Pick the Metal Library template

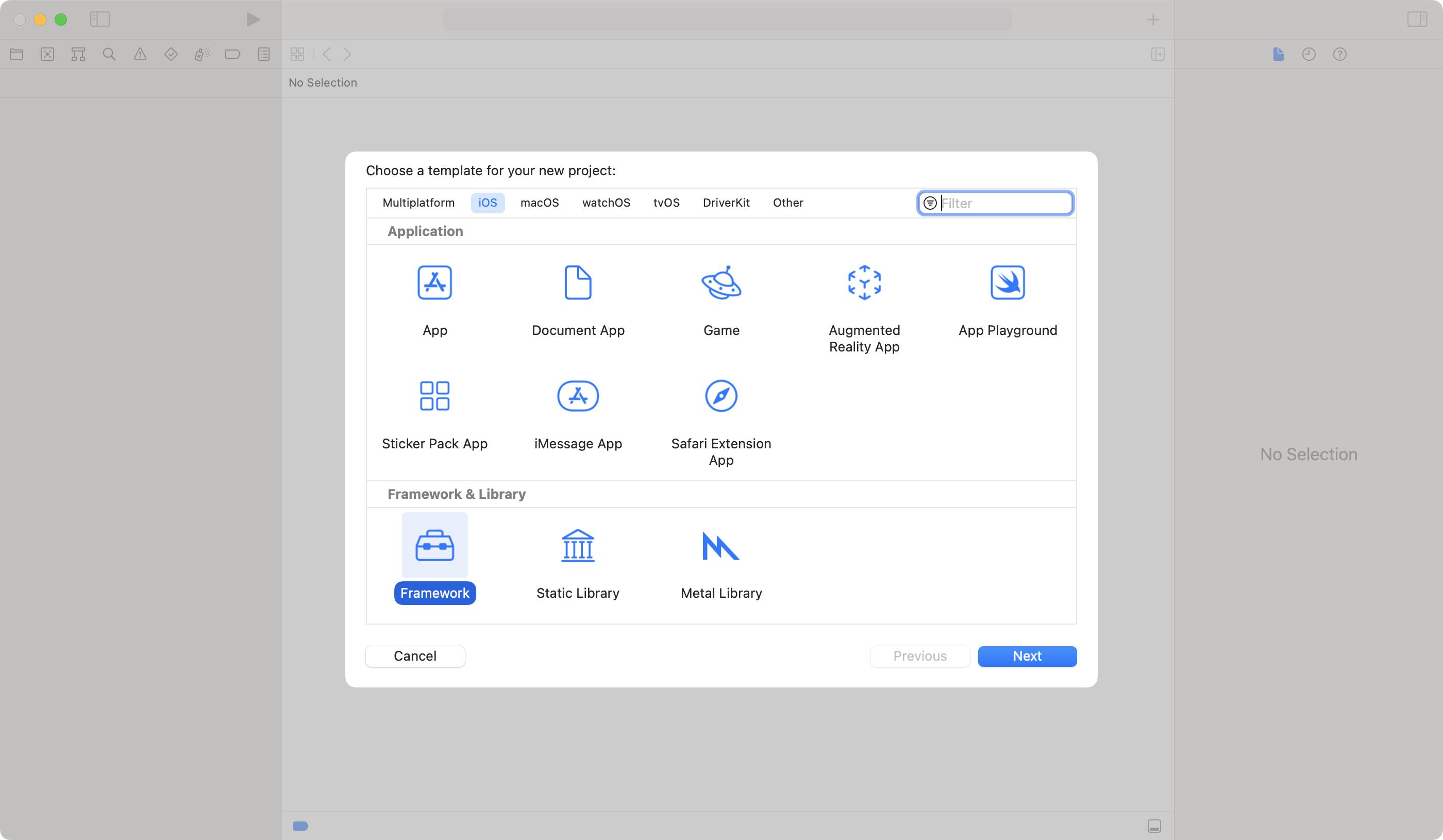(x=721, y=546)
